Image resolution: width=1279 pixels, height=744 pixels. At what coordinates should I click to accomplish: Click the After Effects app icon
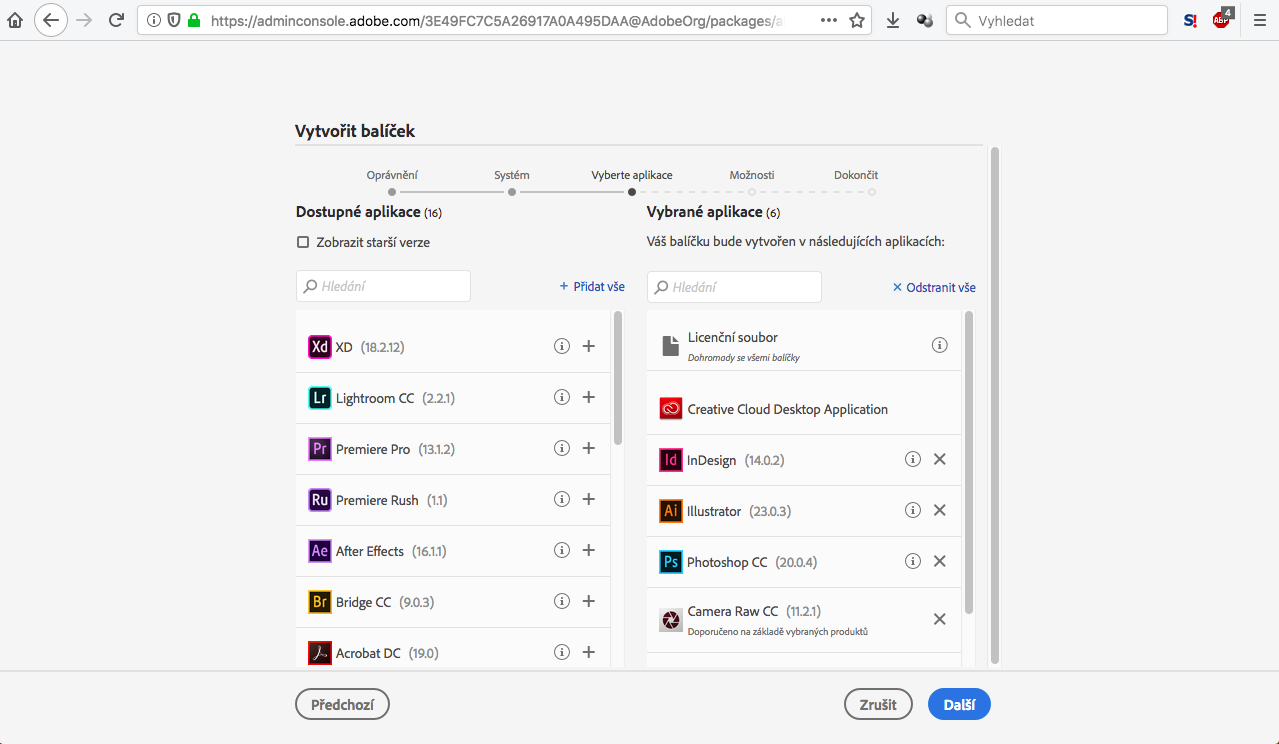320,551
